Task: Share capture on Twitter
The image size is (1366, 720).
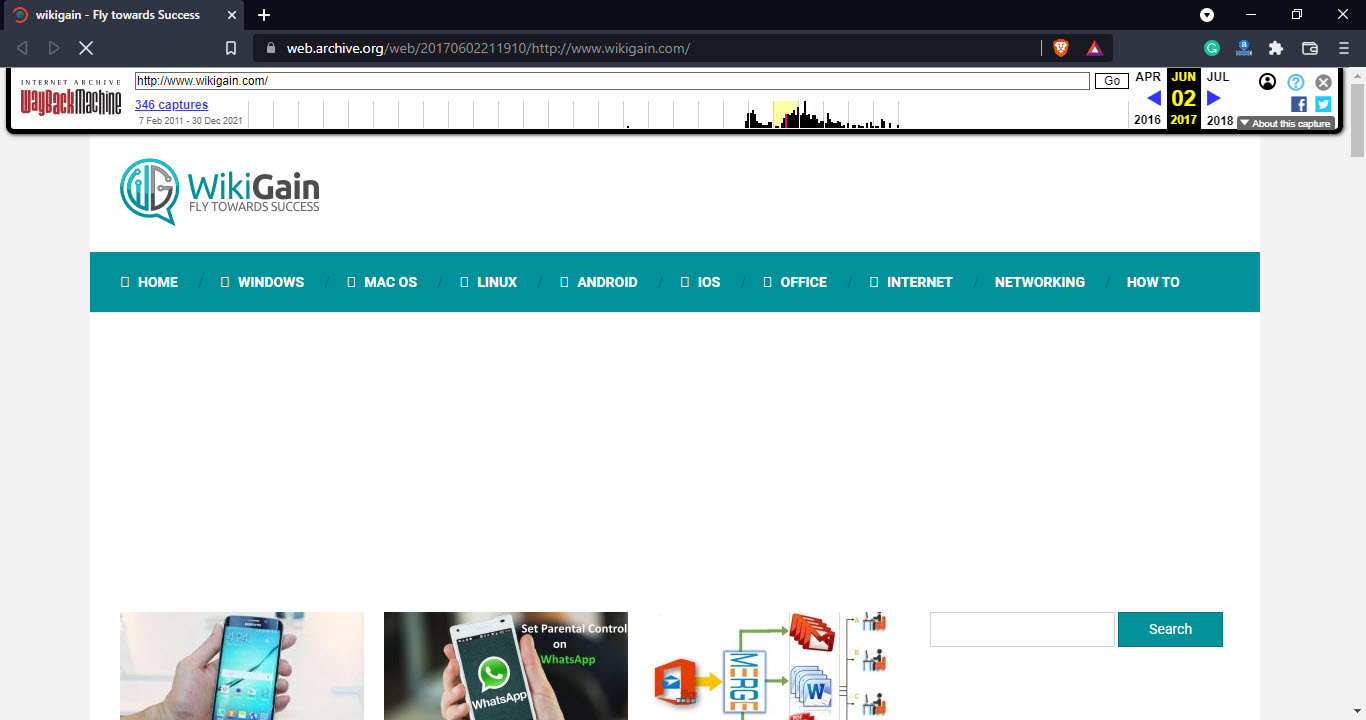Action: click(1323, 104)
